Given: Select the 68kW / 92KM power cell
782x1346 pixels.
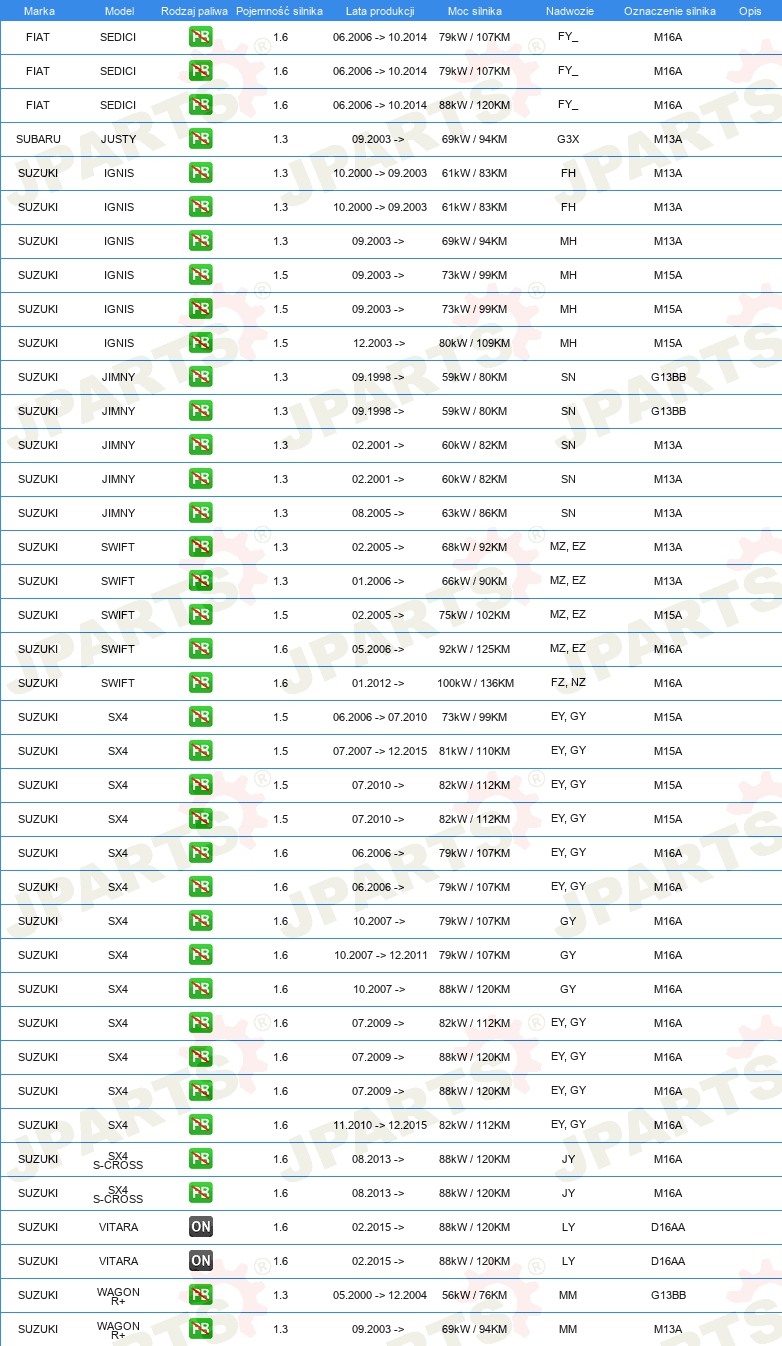Looking at the screenshot, I should (475, 547).
